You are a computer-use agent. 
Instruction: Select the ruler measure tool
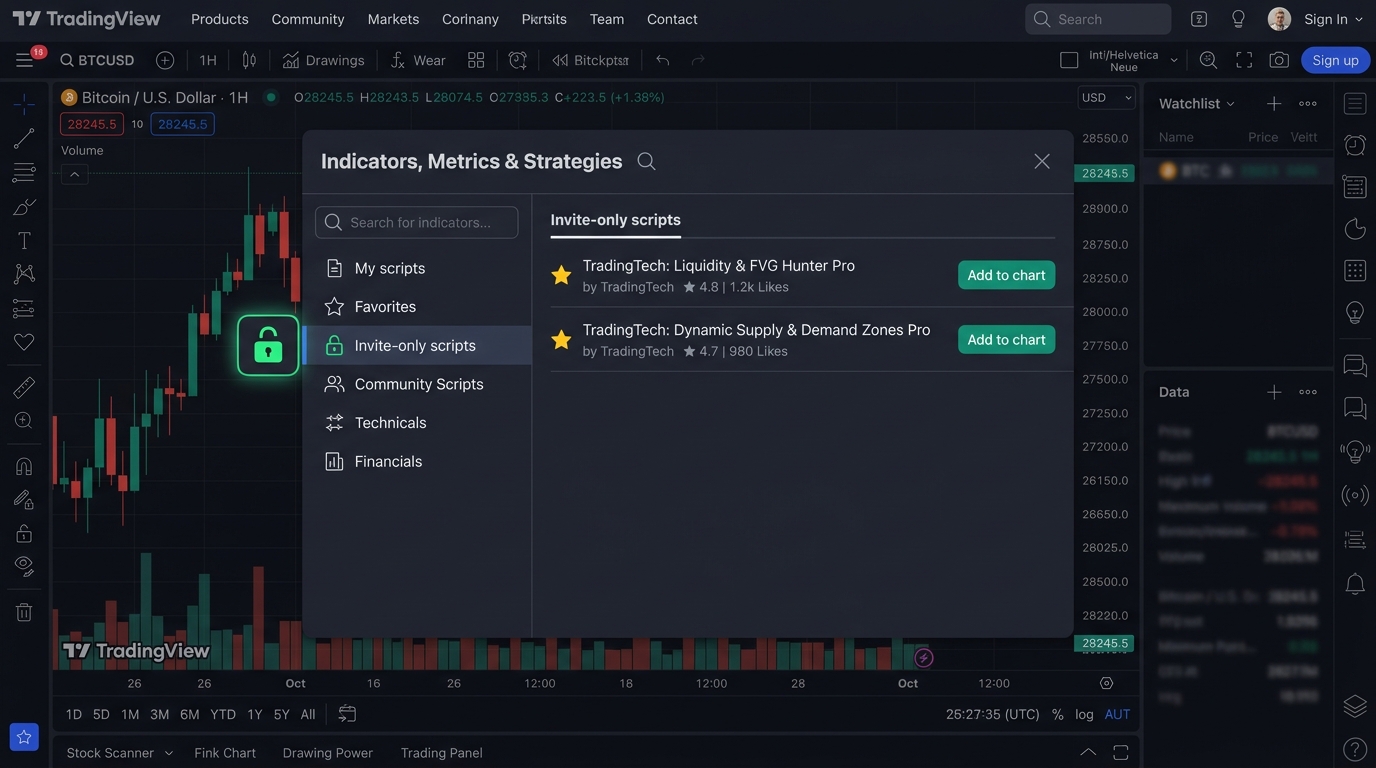coord(24,387)
